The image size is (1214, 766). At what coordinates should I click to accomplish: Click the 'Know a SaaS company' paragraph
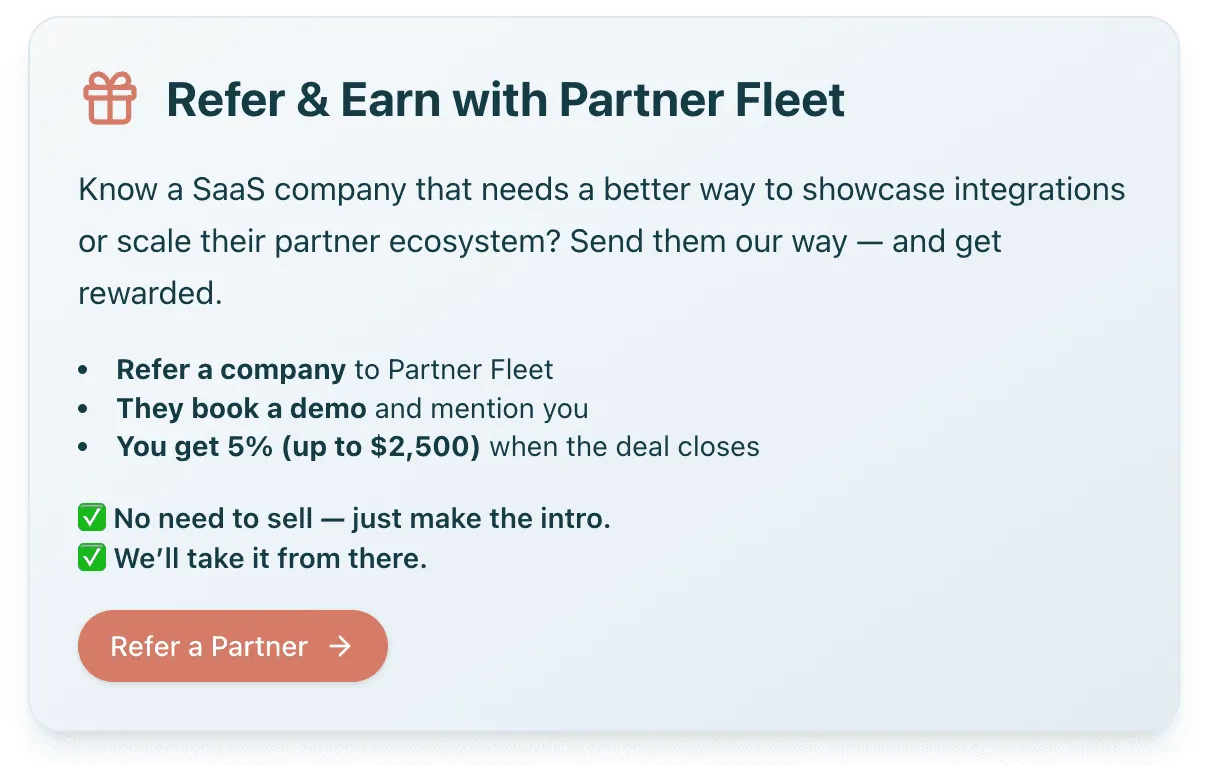[x=602, y=241]
